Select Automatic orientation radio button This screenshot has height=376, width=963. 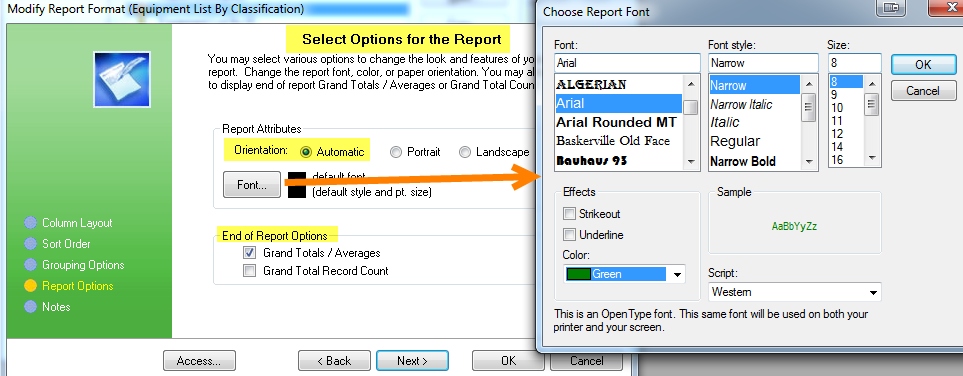(x=306, y=152)
